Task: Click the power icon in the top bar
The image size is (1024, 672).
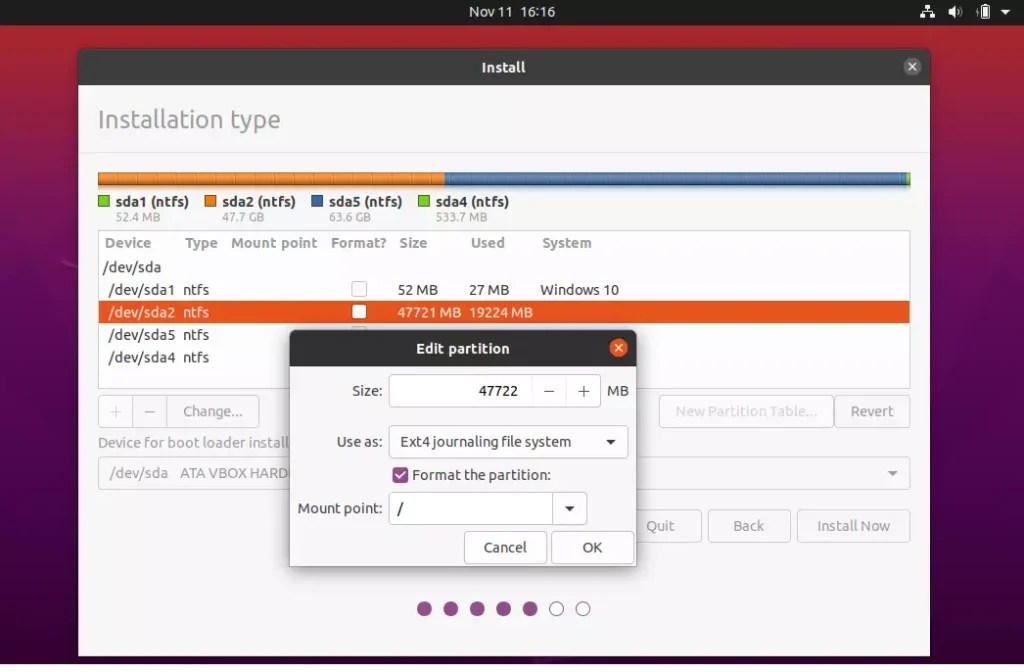Action: 983,12
